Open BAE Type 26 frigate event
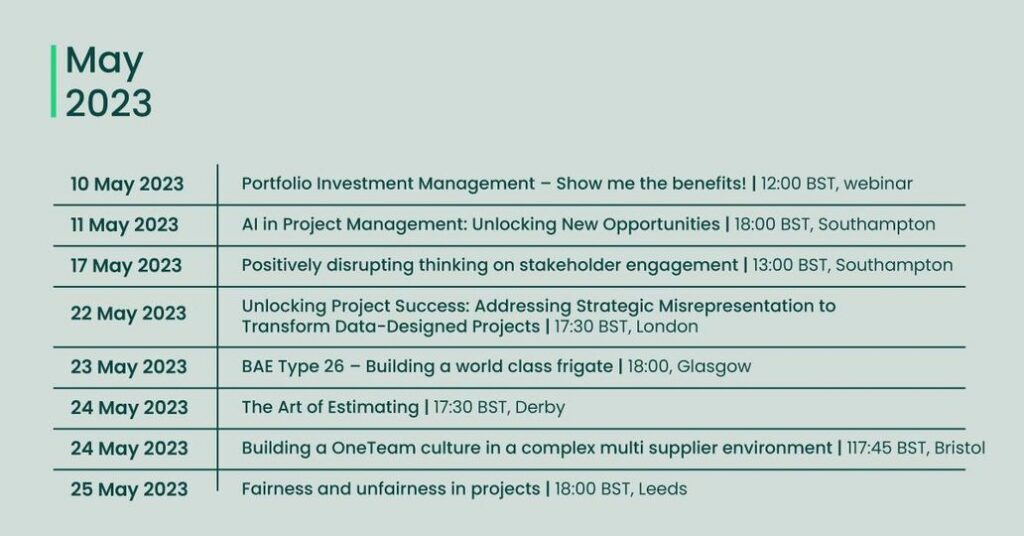Image resolution: width=1024 pixels, height=536 pixels. pyautogui.click(x=427, y=366)
